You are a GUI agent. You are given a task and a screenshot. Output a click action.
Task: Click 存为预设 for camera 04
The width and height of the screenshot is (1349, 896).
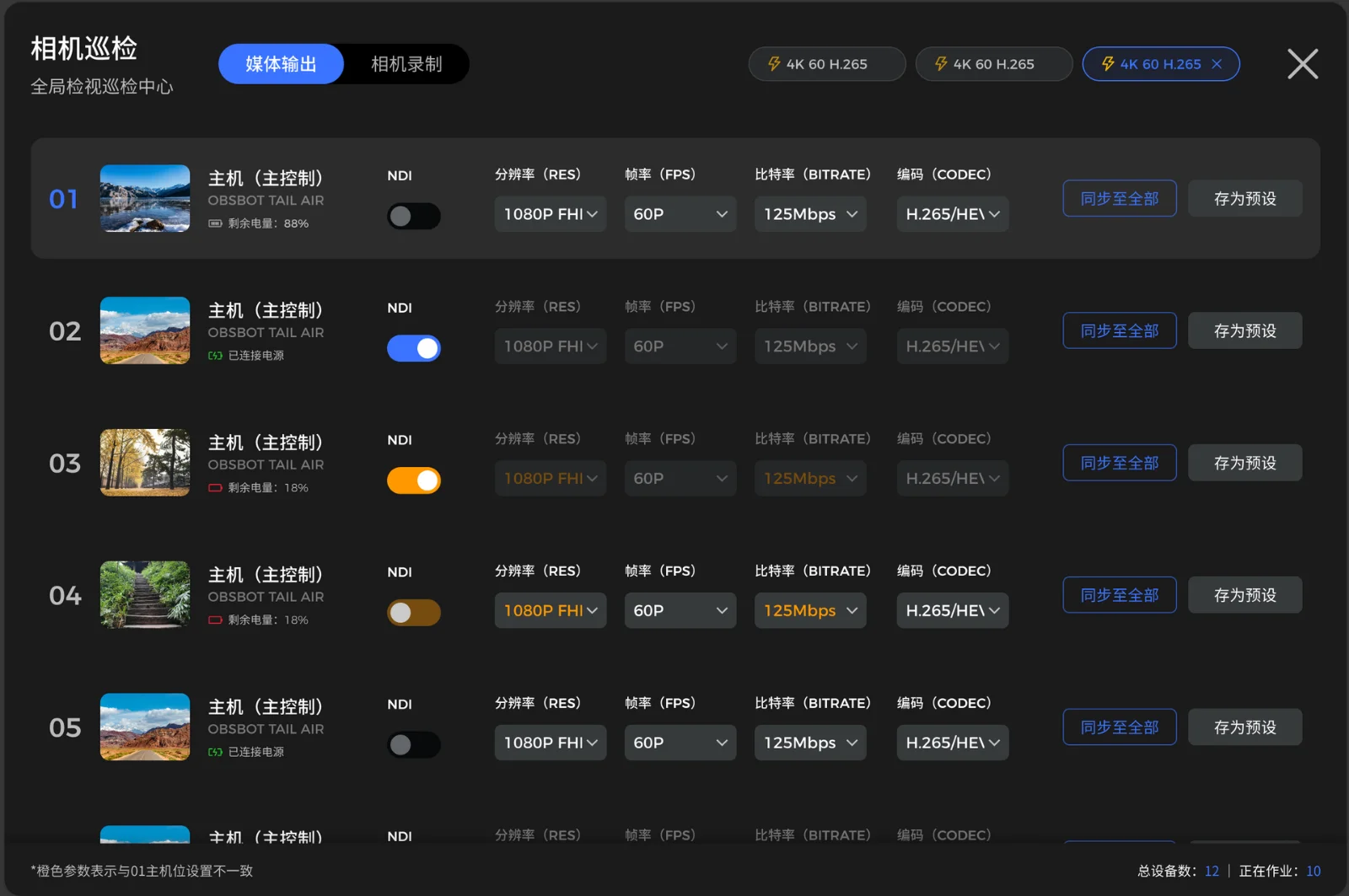tap(1245, 595)
